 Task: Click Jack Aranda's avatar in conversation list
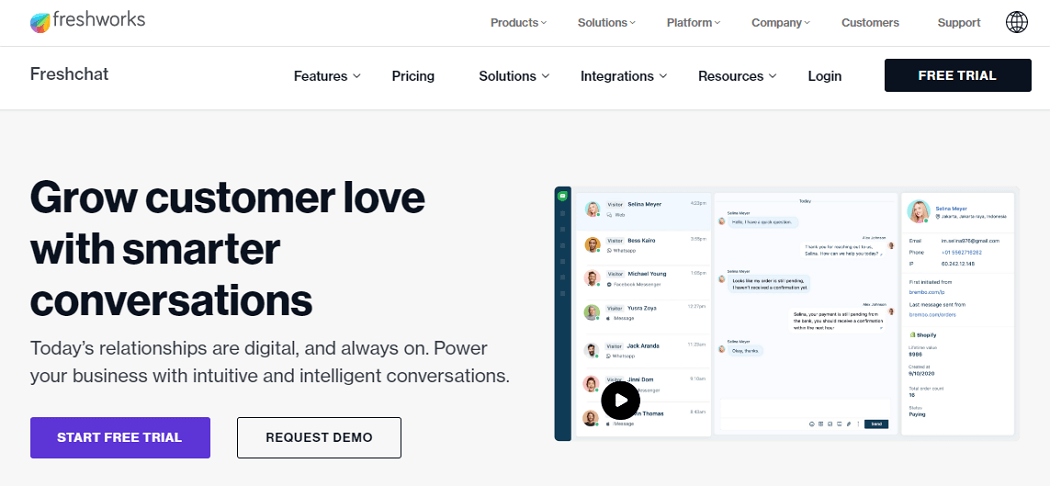click(x=592, y=351)
